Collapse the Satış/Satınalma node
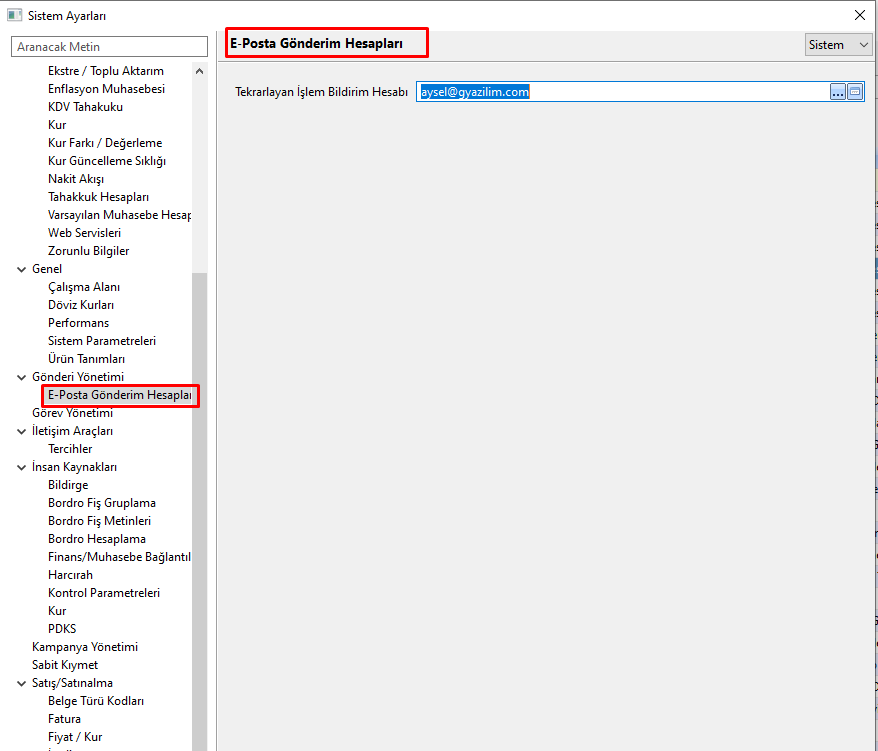The width and height of the screenshot is (878, 751). tap(22, 683)
